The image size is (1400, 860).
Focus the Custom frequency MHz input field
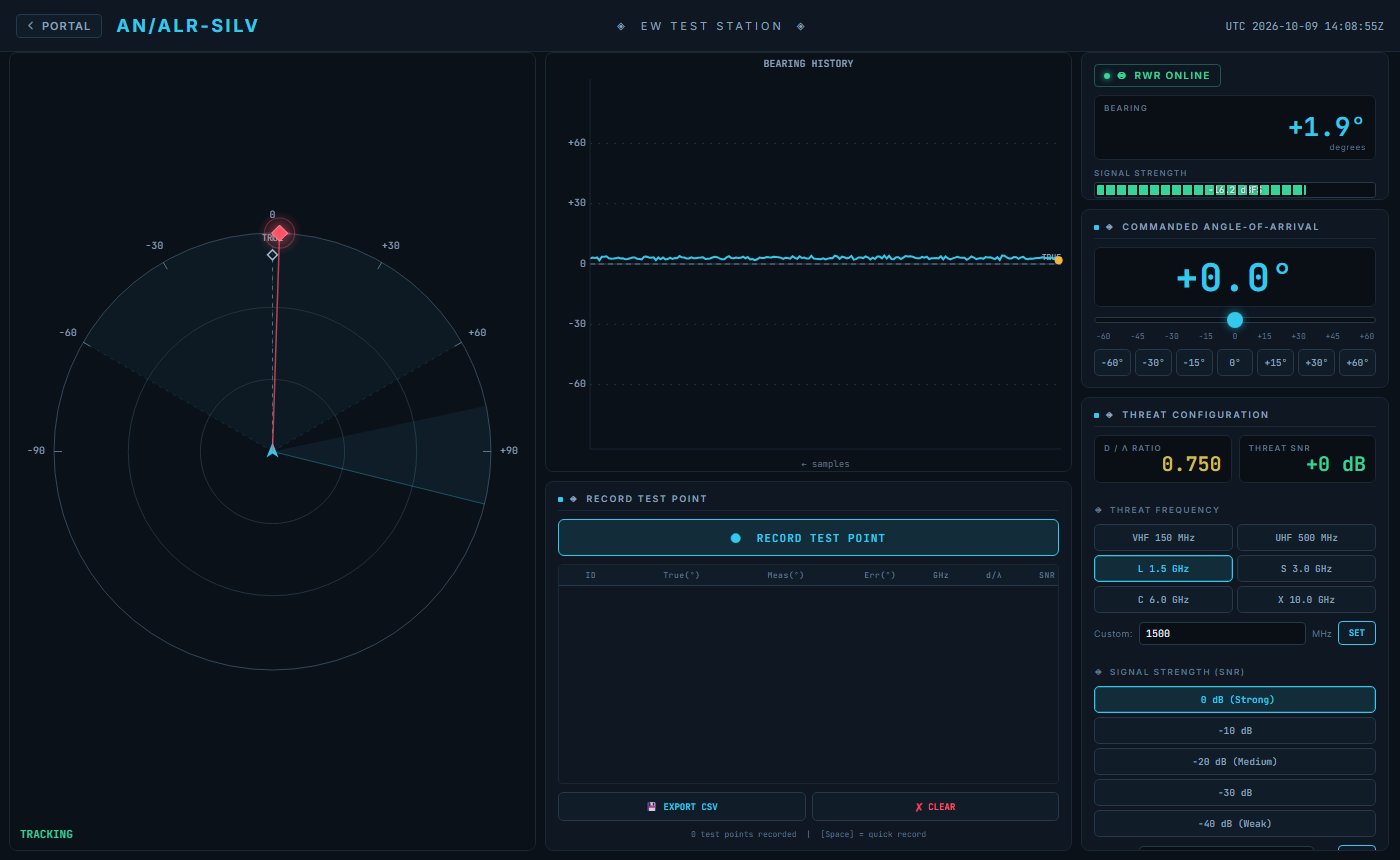(x=1222, y=633)
